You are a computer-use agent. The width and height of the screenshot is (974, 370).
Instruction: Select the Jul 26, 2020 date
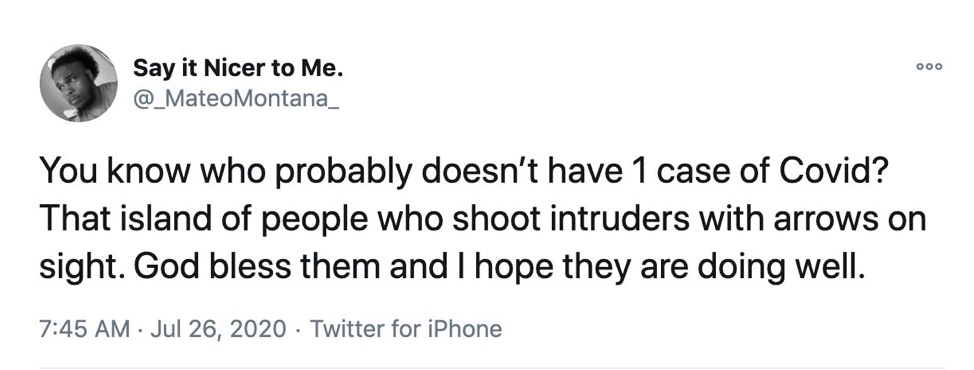tap(219, 328)
